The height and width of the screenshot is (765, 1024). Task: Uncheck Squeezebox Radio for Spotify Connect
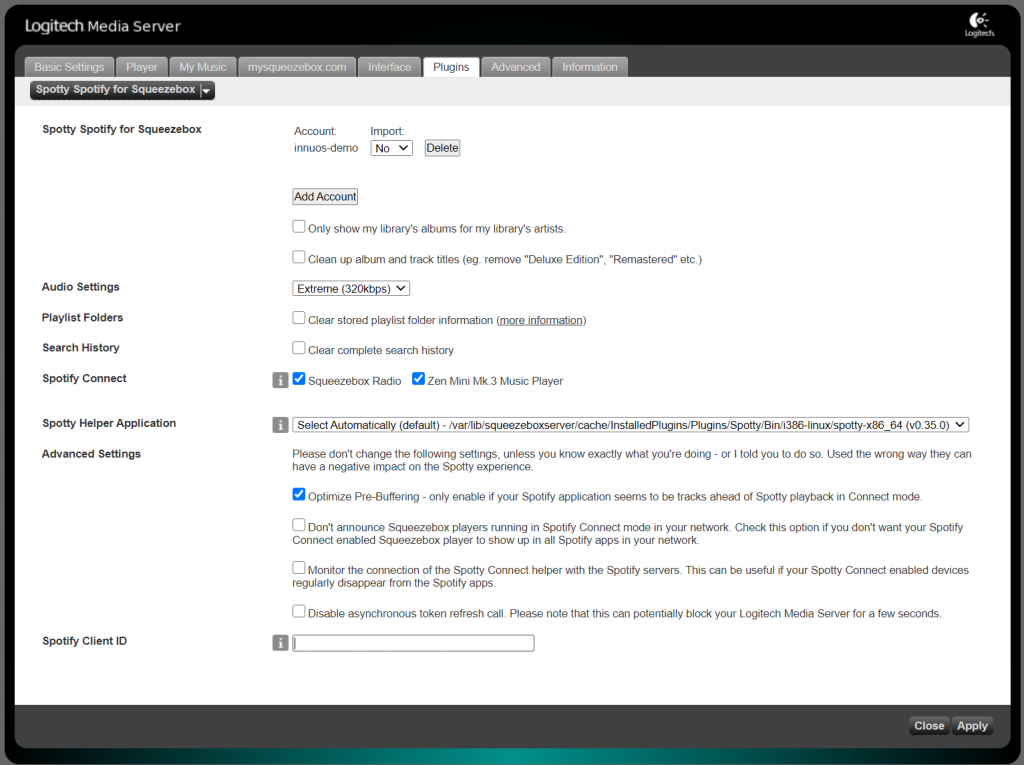[x=298, y=379]
